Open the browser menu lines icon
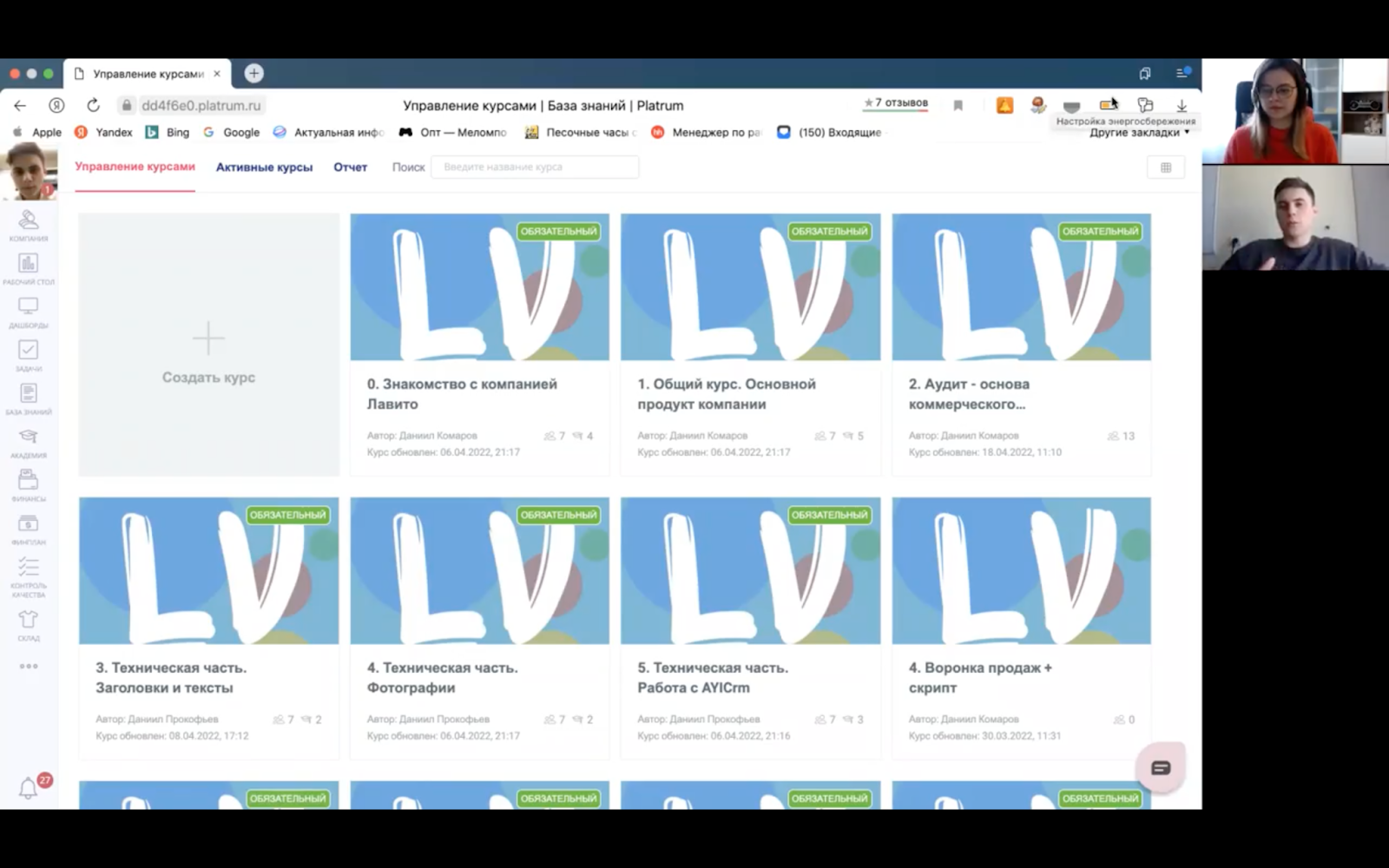This screenshot has width=1389, height=868. tap(1182, 74)
